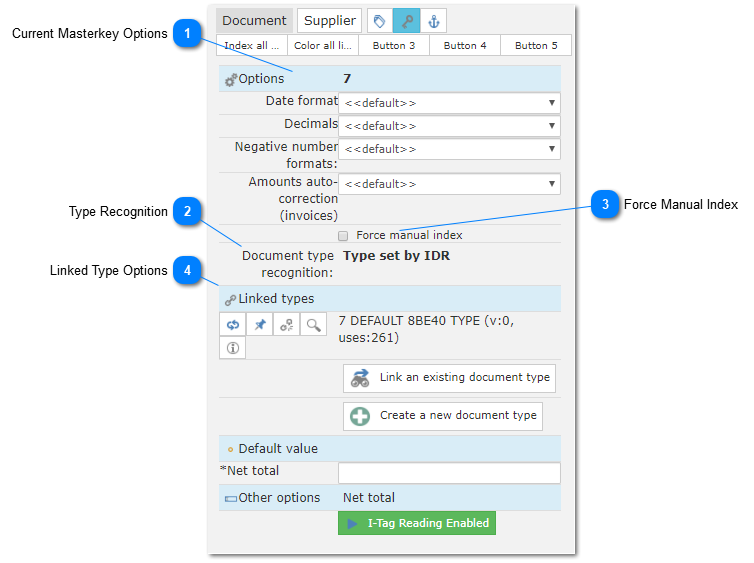Click the info icon for linked type
Image resolution: width=754 pixels, height=563 pixels.
[x=233, y=348]
